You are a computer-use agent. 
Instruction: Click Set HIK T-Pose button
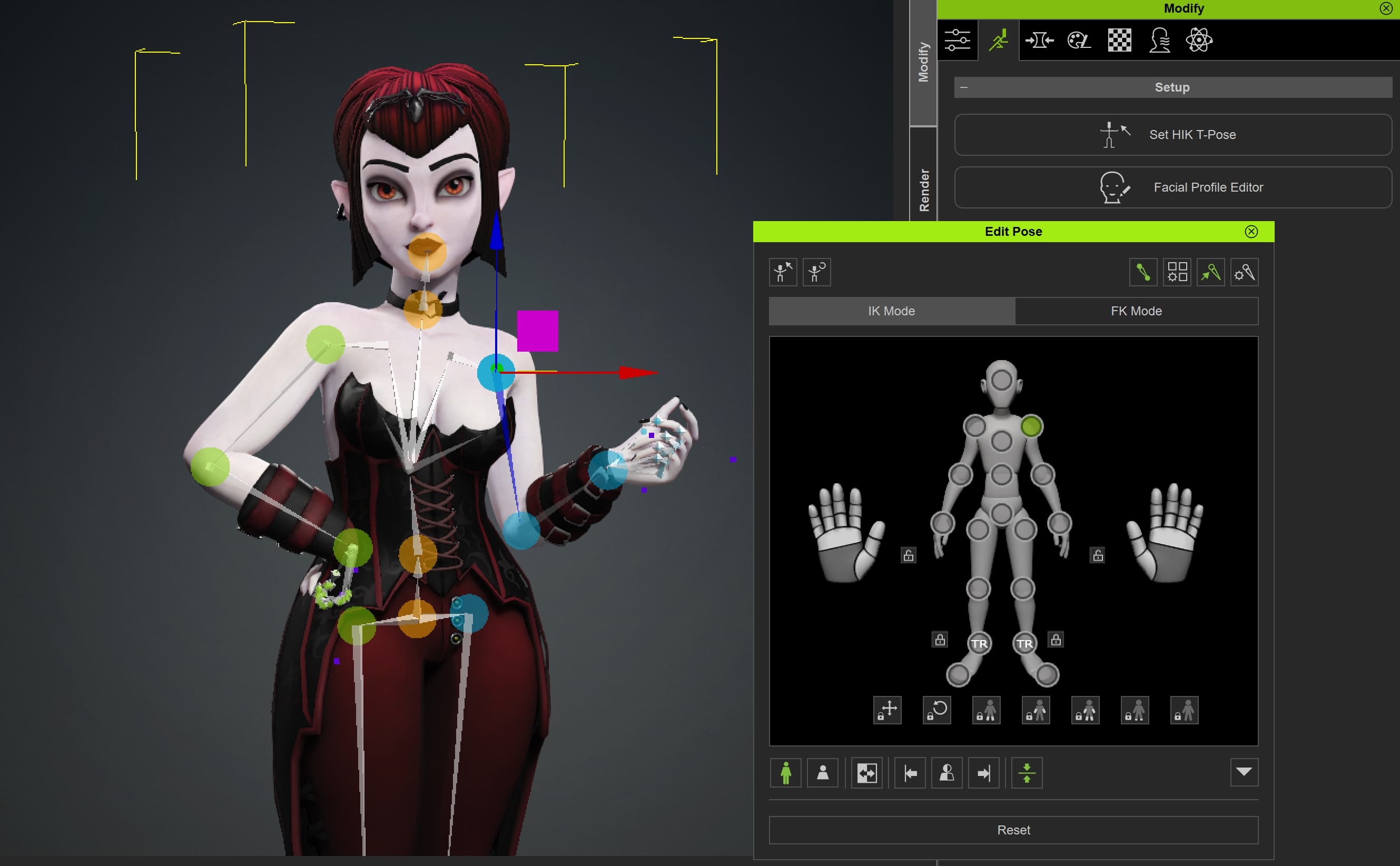1172,135
